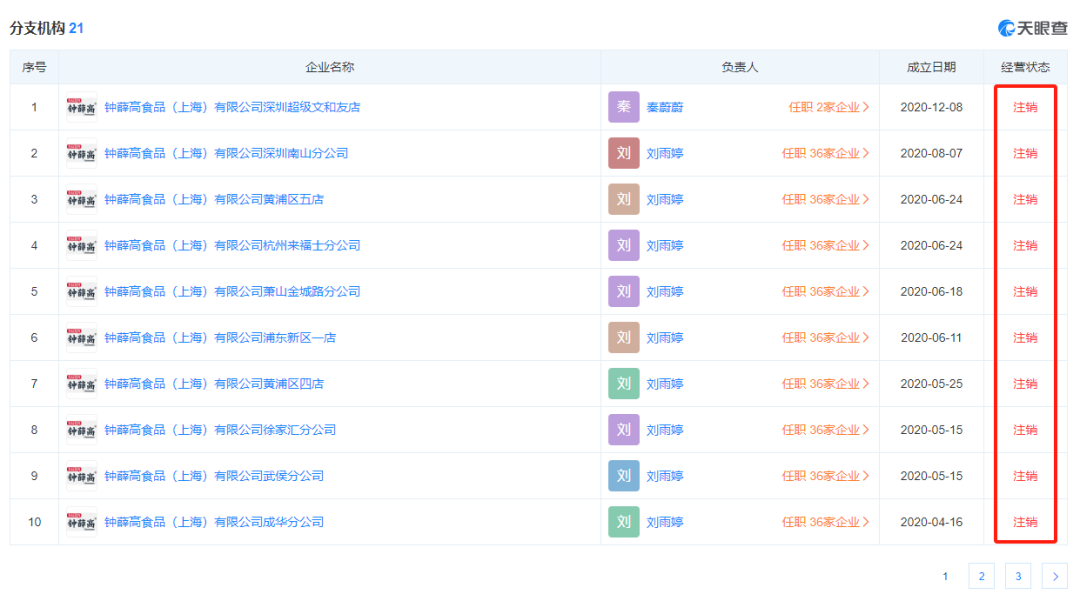
Task: Click the 天眼查 logo icon
Action: [x=1006, y=28]
